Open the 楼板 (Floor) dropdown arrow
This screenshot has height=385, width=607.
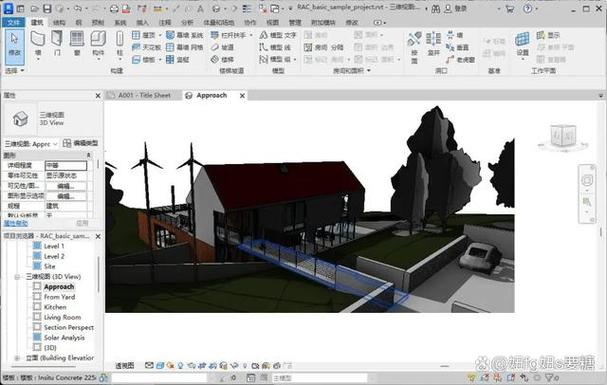coord(159,60)
